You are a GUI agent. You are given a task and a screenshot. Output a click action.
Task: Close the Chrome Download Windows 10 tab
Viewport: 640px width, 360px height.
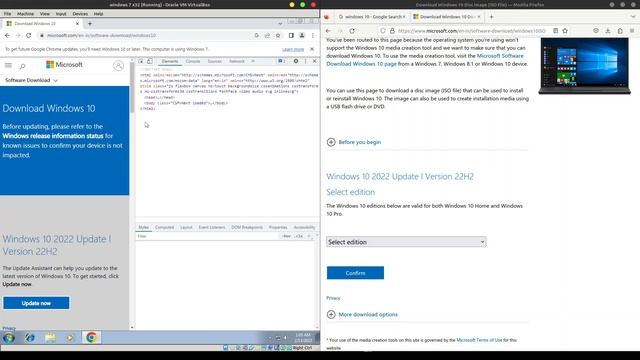(77, 24)
